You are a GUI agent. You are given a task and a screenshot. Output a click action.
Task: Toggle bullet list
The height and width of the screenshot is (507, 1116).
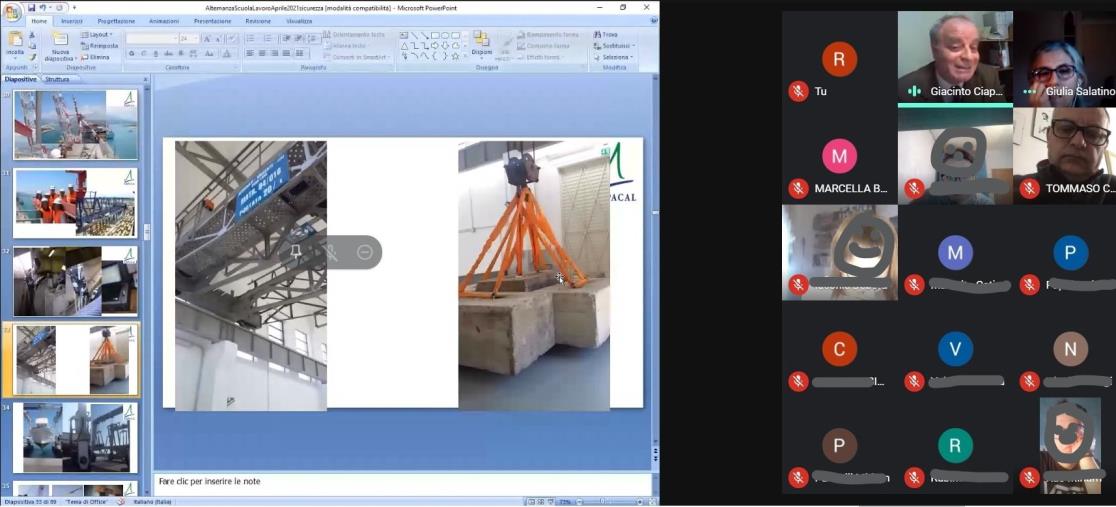tap(250, 38)
